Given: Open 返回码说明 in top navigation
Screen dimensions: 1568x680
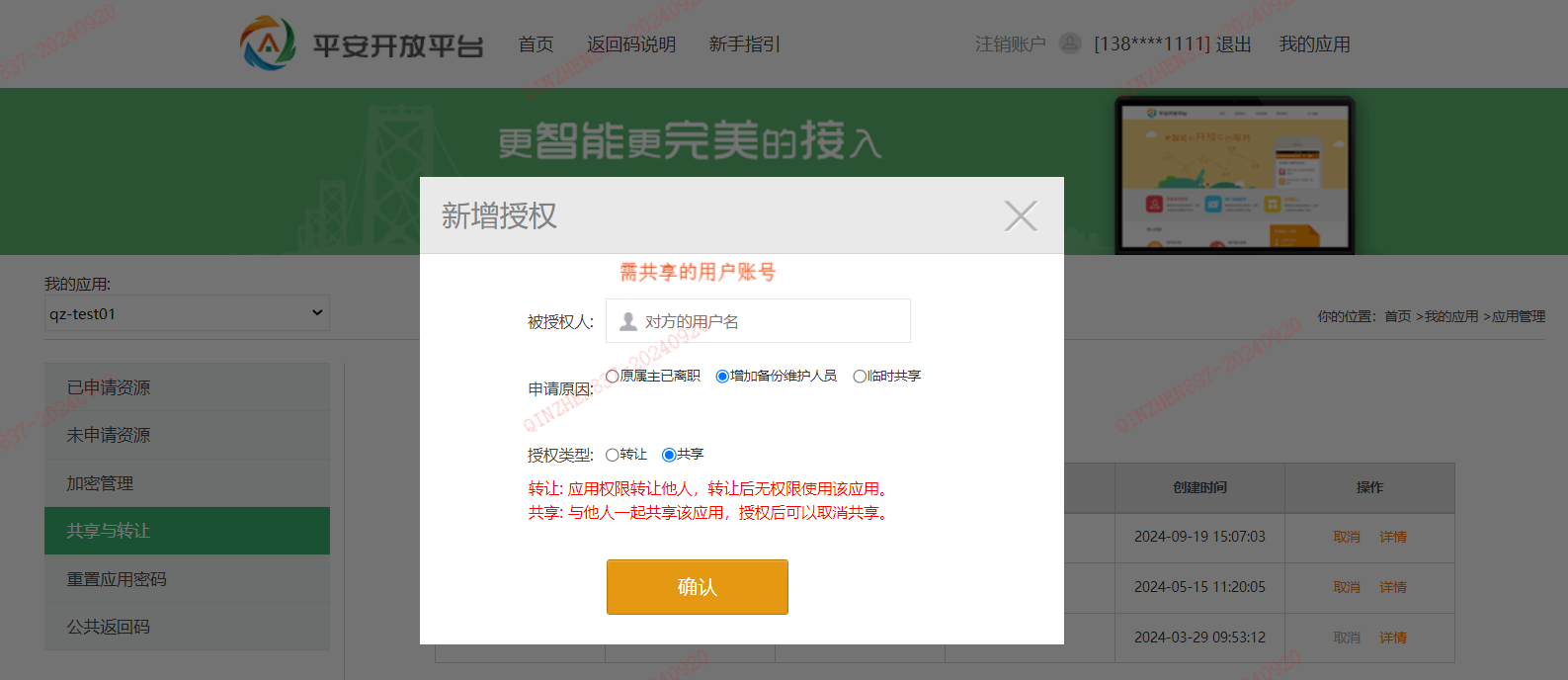Looking at the screenshot, I should [x=630, y=44].
